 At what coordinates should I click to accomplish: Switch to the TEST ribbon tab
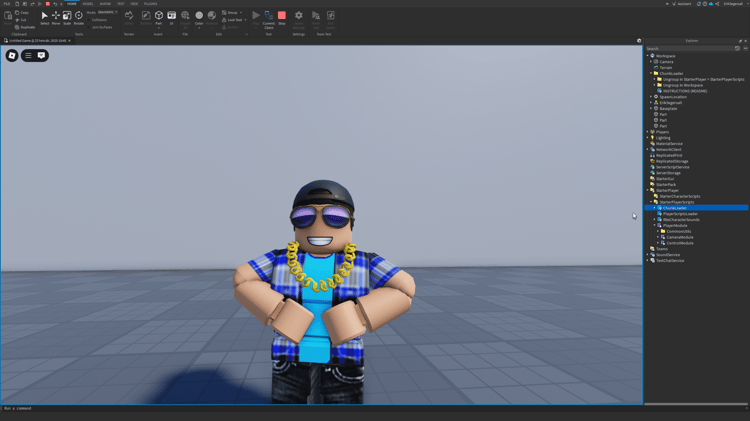point(121,4)
